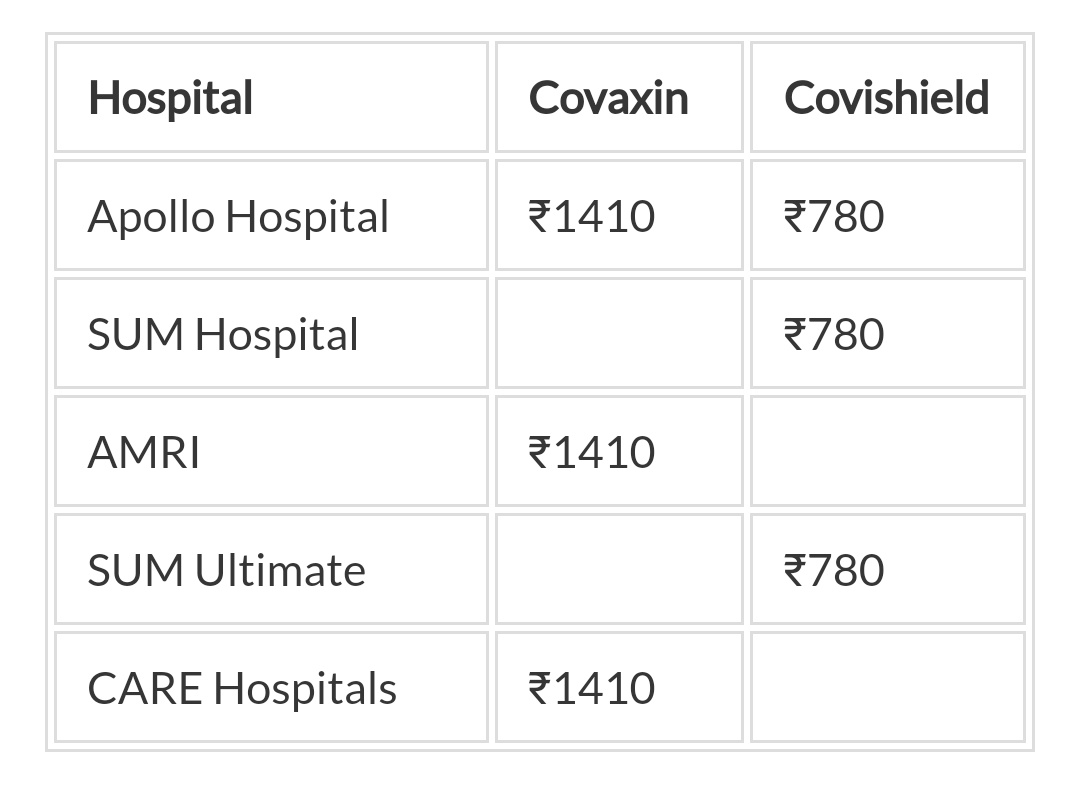Screen dimensions: 1080x793
Task: Click the empty Covishield cell for AMRI
Action: tap(887, 452)
